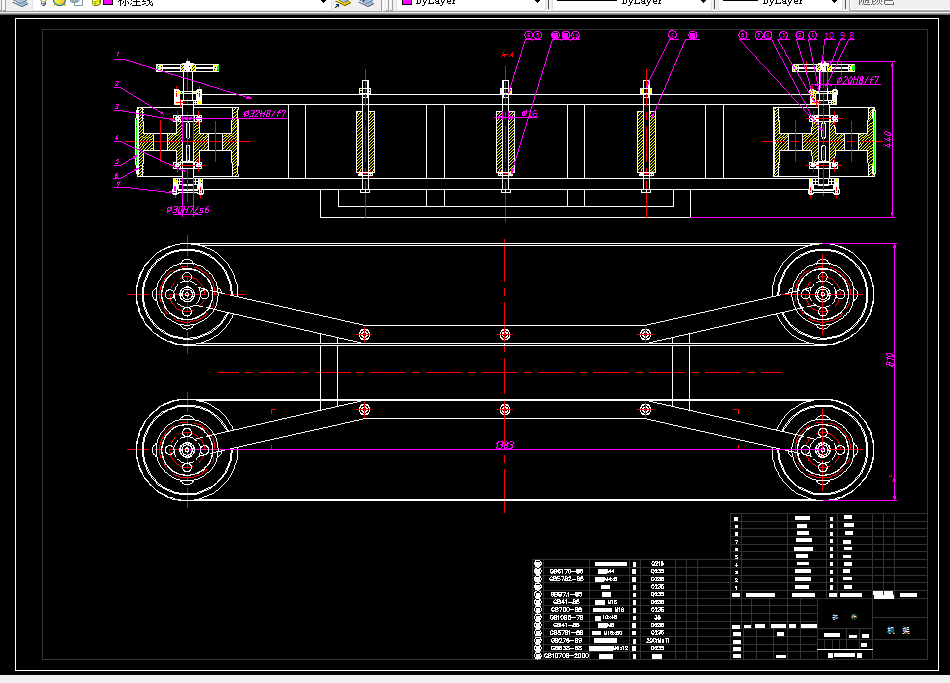Select the A-A section label
This screenshot has height=683, width=950.
click(x=507, y=55)
